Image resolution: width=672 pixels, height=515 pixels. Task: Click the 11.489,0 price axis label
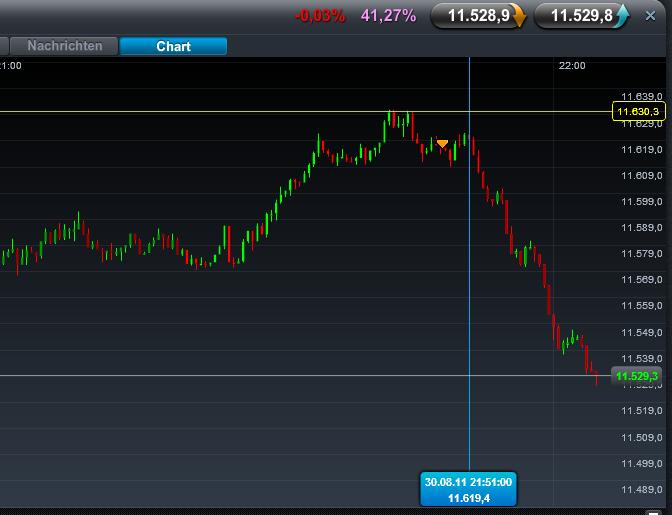pyautogui.click(x=642, y=490)
